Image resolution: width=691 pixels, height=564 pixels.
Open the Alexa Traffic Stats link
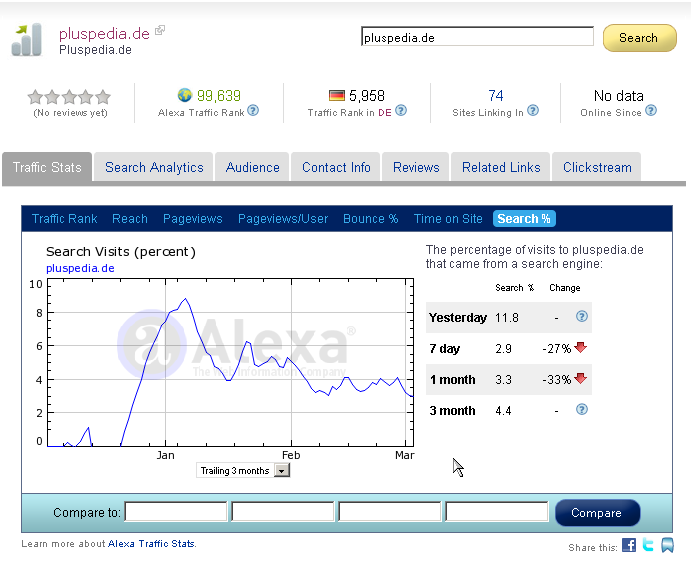click(151, 544)
